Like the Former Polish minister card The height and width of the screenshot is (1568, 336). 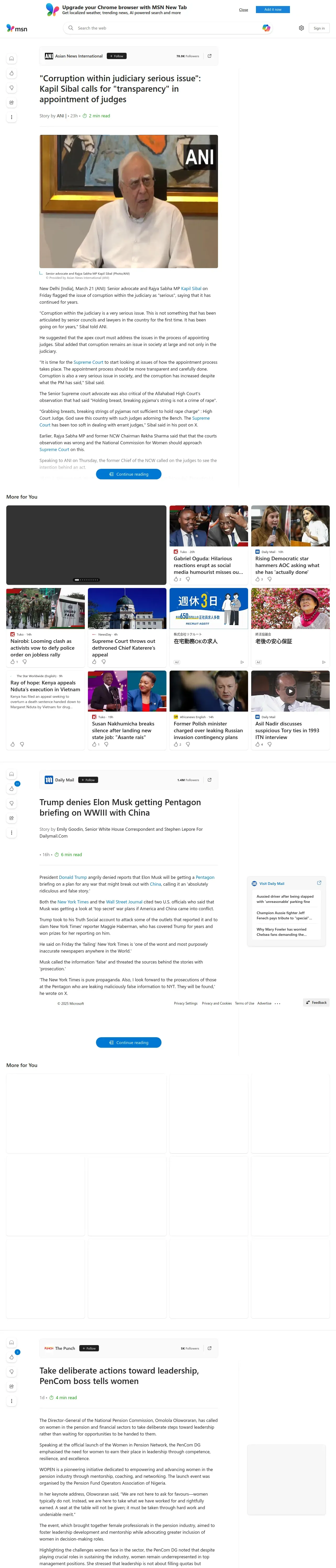pos(176,745)
